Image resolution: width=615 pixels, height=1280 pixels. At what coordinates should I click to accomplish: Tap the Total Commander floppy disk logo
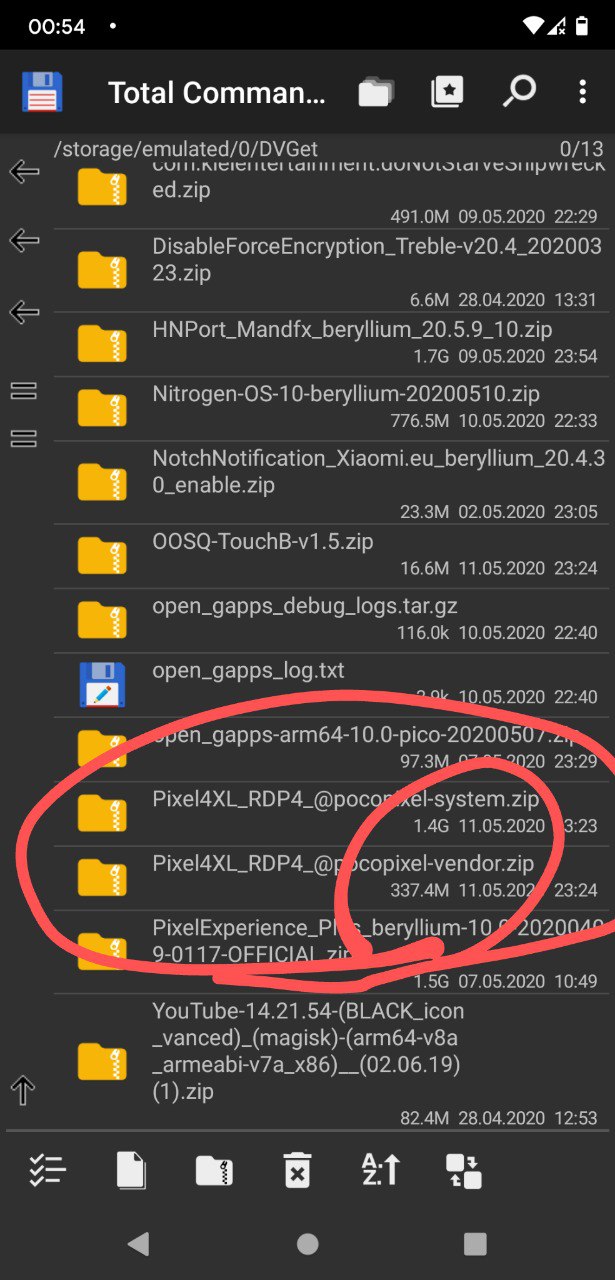[42, 92]
